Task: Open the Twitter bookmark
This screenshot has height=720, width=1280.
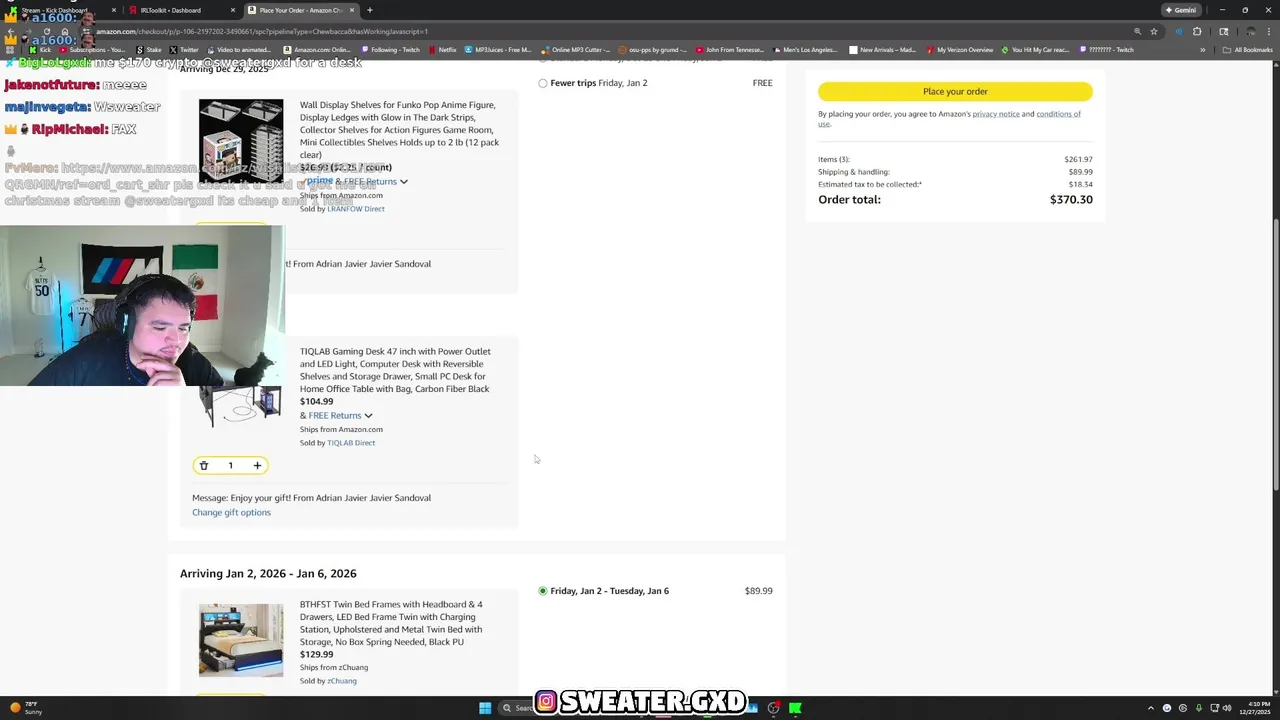Action: pyautogui.click(x=183, y=50)
